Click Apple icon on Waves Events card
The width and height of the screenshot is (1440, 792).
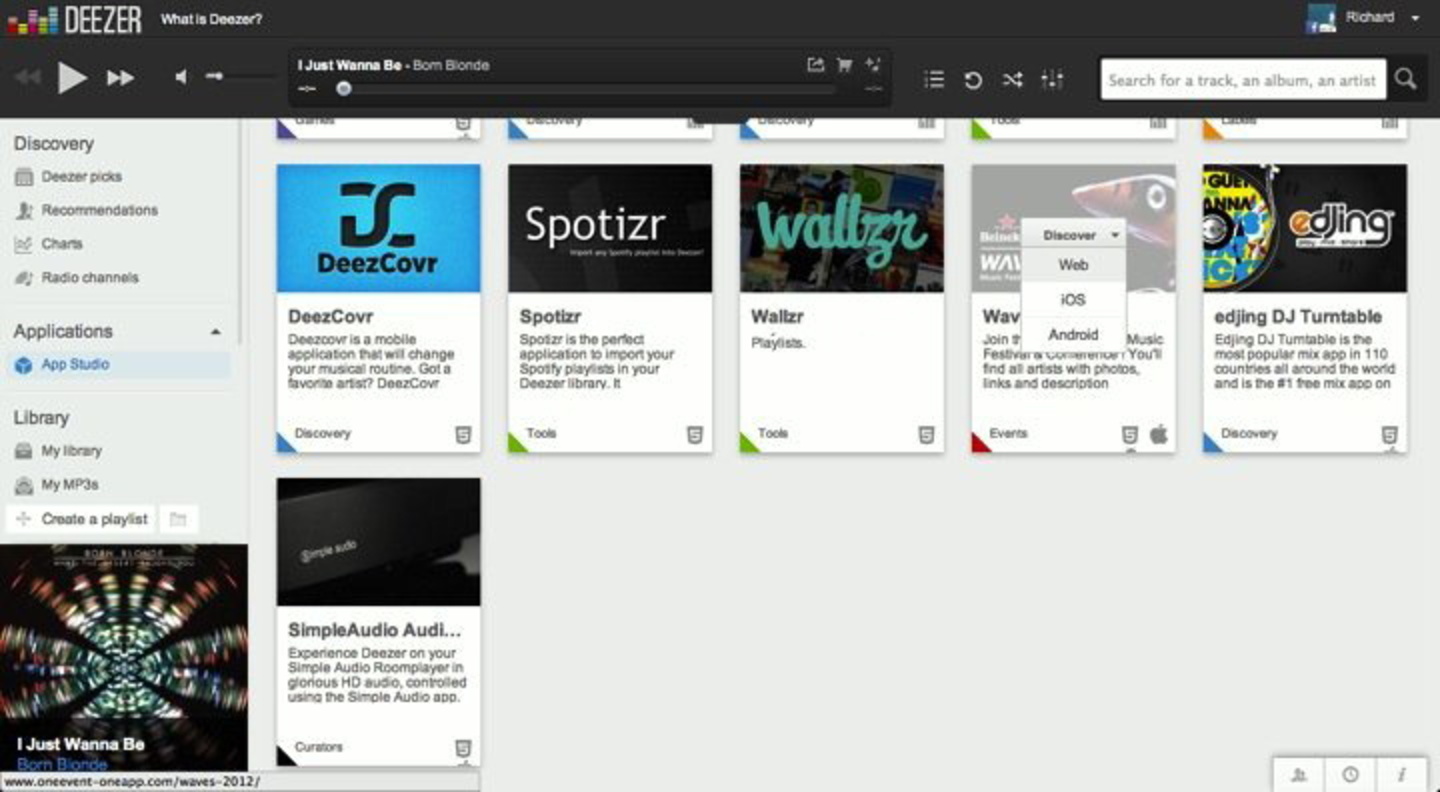tap(1158, 434)
